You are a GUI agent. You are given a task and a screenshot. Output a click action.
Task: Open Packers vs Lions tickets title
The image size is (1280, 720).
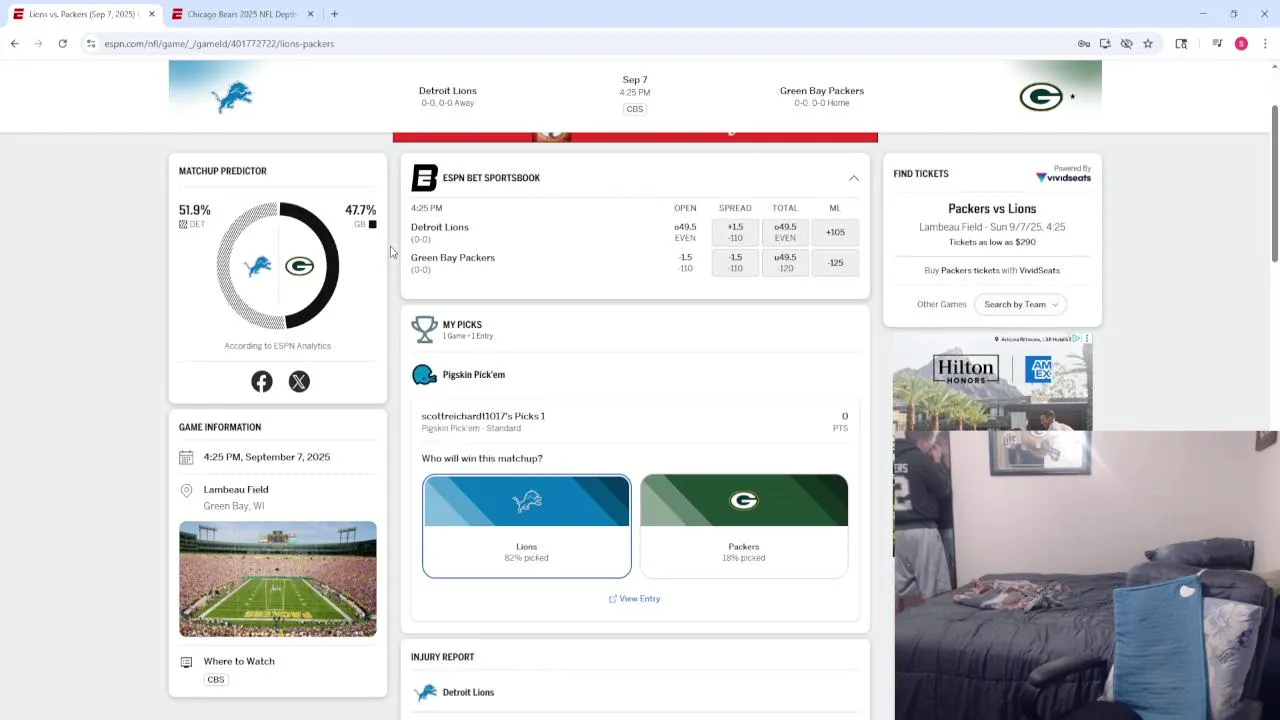click(x=992, y=208)
